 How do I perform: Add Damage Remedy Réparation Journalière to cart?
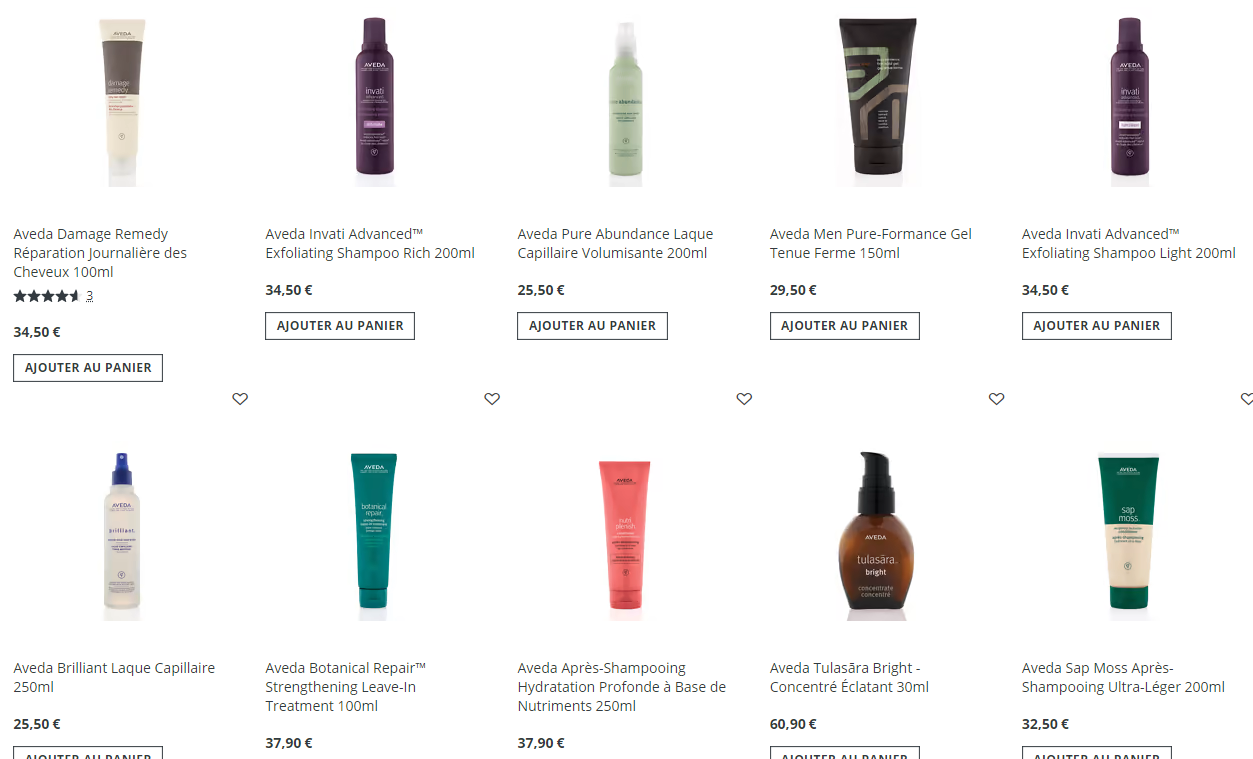(x=88, y=368)
